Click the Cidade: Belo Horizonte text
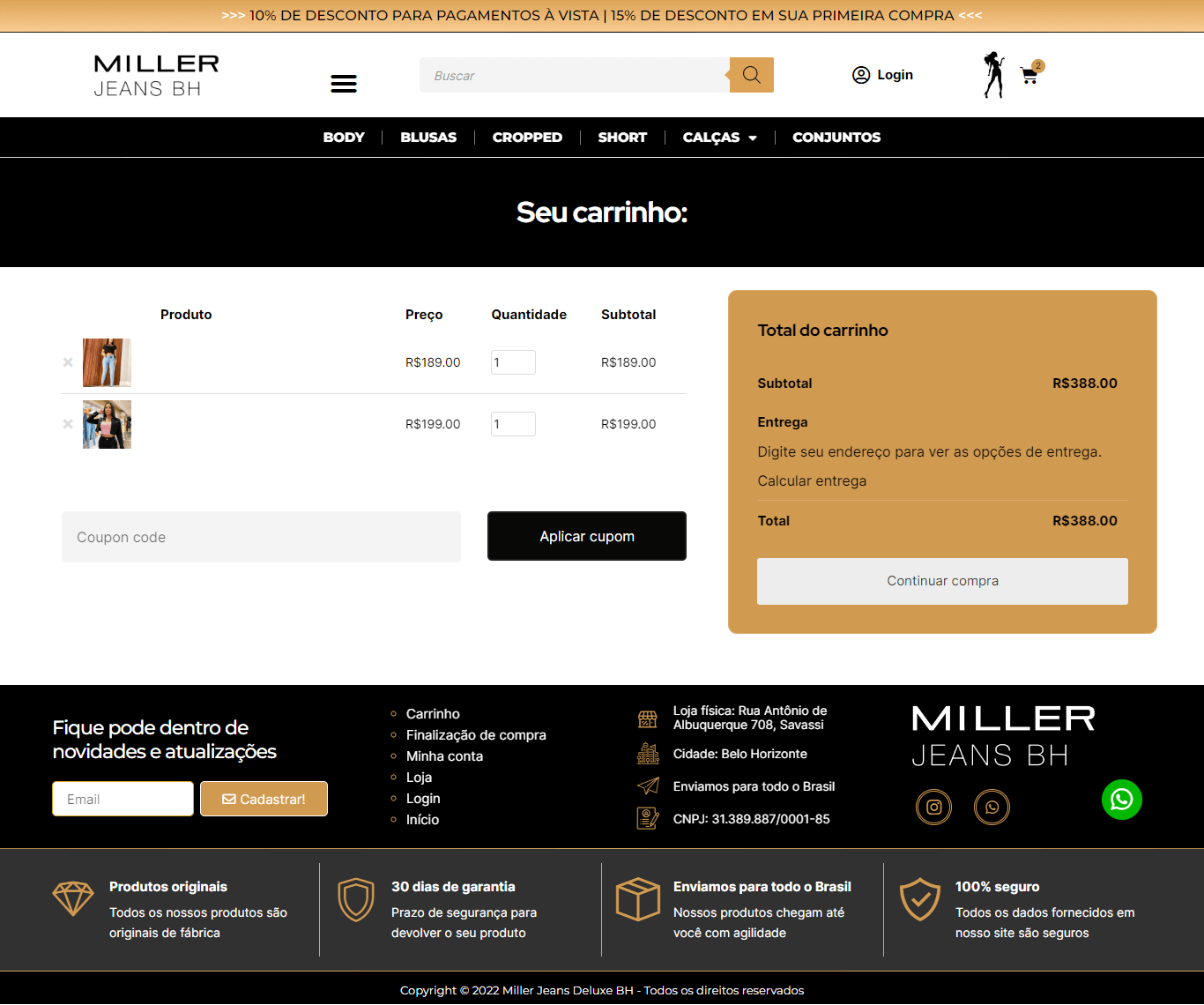Image resolution: width=1204 pixels, height=1005 pixels. pos(740,754)
